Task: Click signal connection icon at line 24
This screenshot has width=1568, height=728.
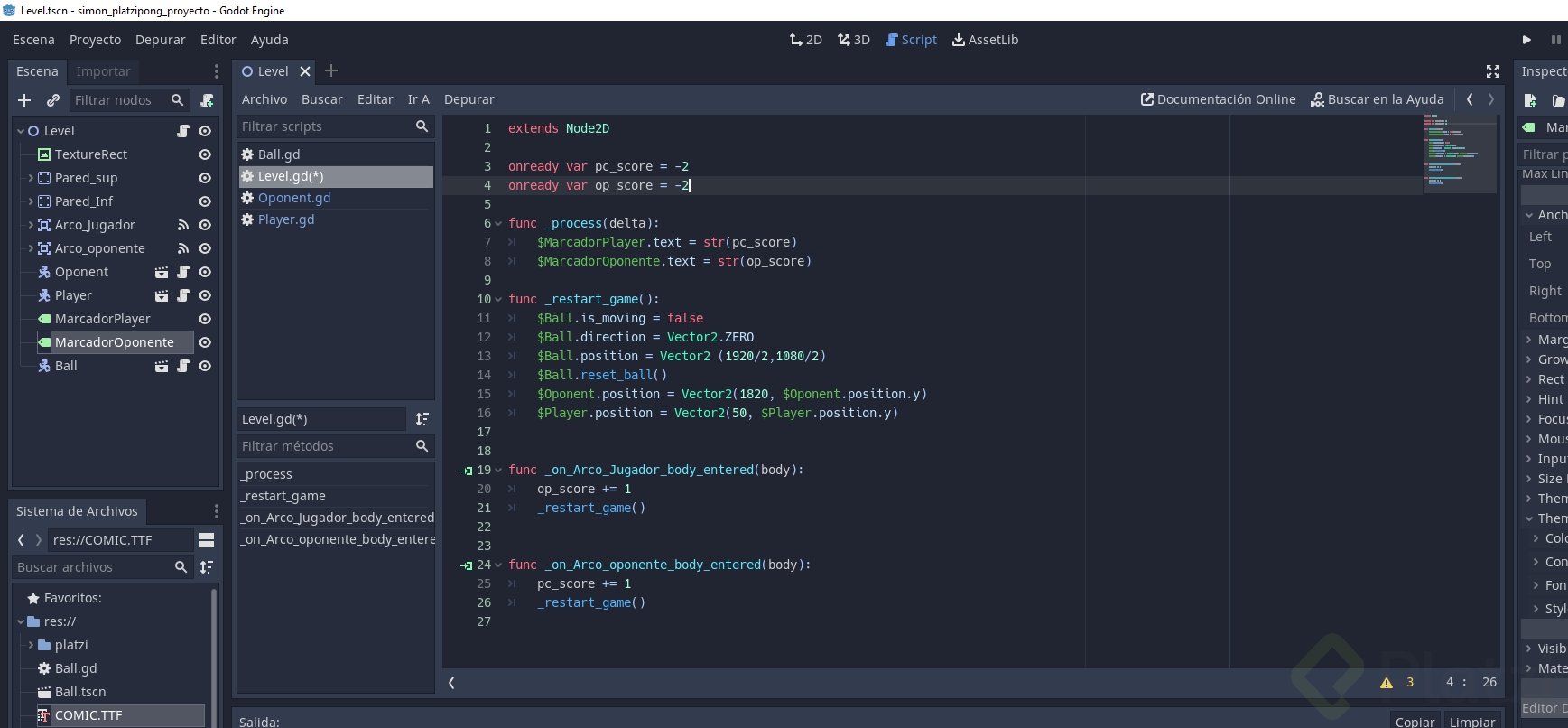Action: tap(467, 565)
